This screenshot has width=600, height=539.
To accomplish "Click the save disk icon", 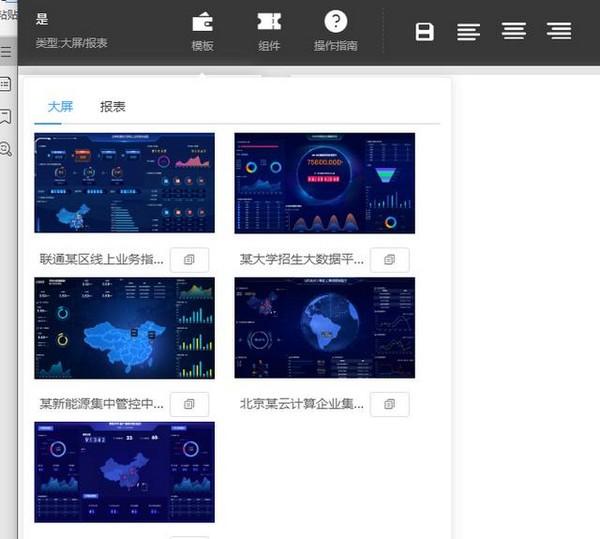I will pos(425,32).
